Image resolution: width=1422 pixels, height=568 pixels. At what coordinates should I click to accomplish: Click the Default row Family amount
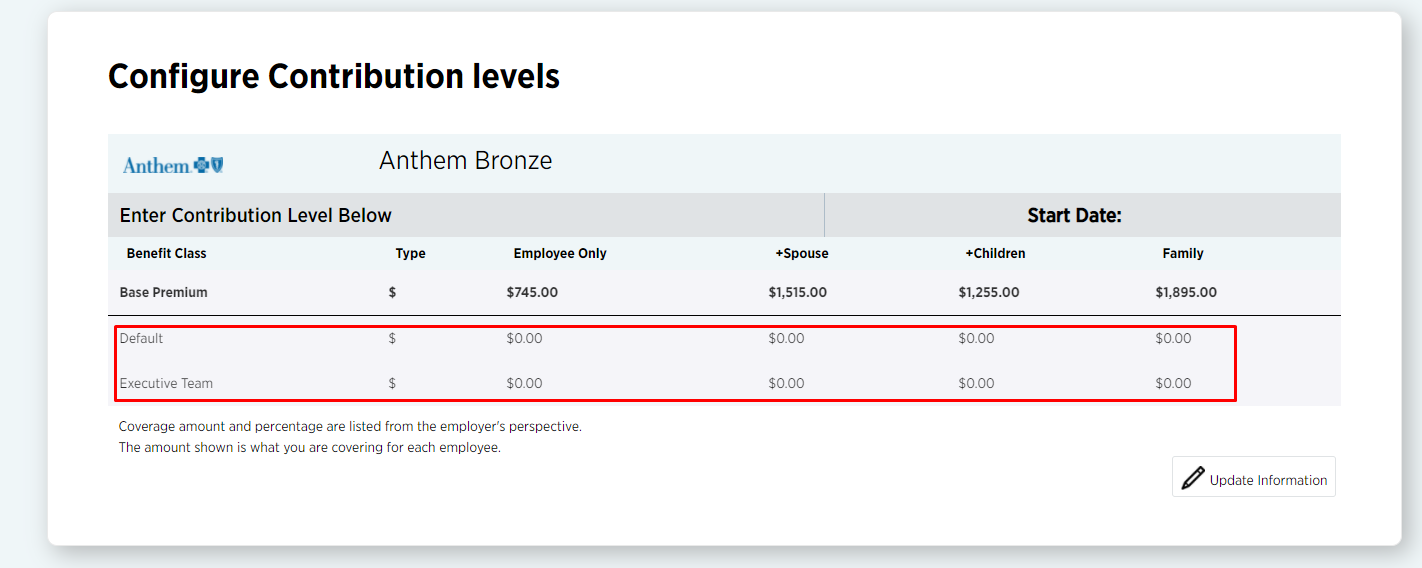[1173, 338]
